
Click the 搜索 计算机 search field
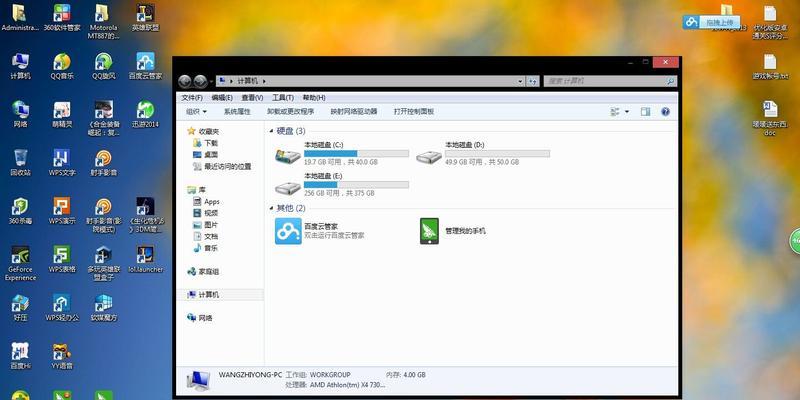[610, 81]
